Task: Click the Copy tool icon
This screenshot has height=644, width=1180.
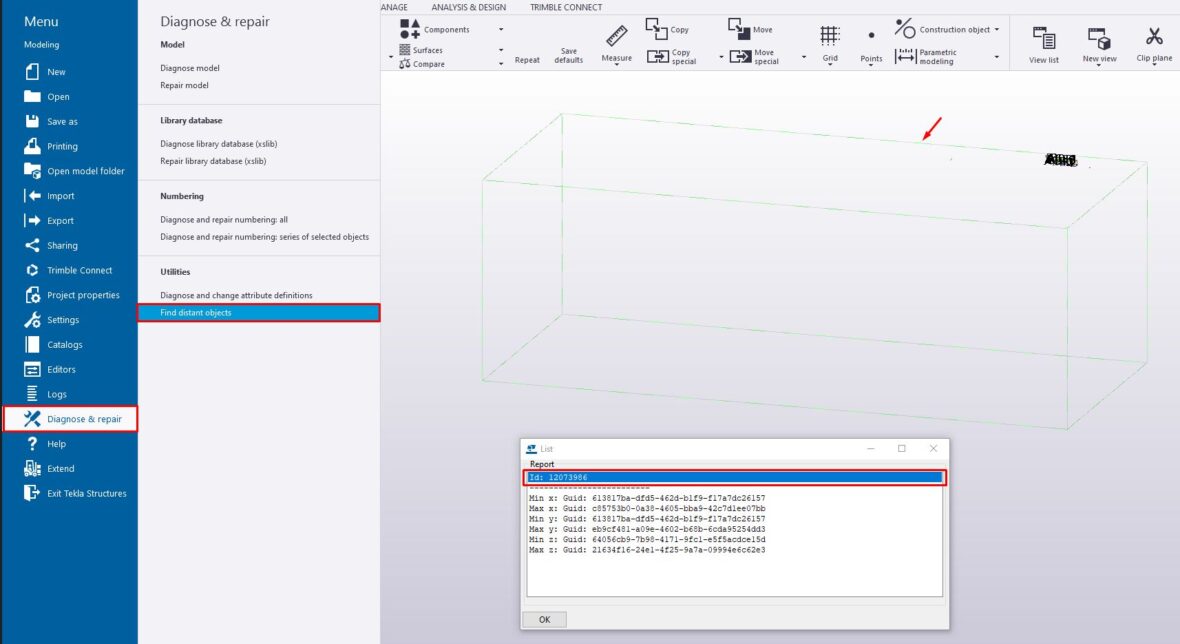Action: 656,30
